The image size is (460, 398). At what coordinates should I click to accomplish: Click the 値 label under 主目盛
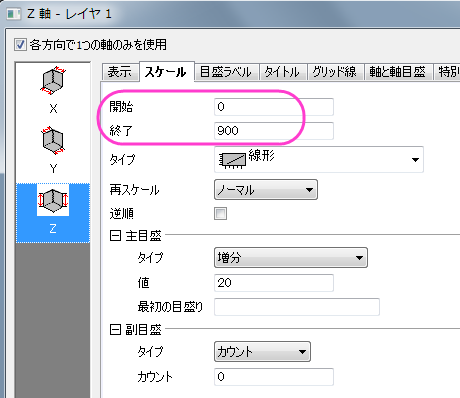(x=144, y=283)
